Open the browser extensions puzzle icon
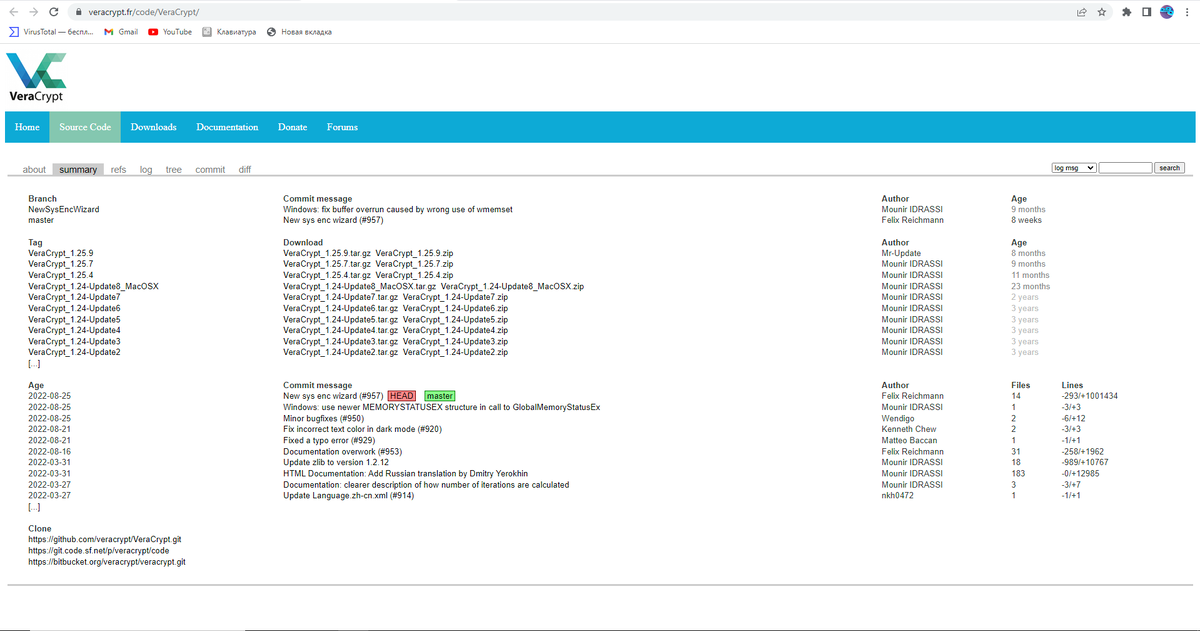The width and height of the screenshot is (1200, 631). click(x=1128, y=12)
